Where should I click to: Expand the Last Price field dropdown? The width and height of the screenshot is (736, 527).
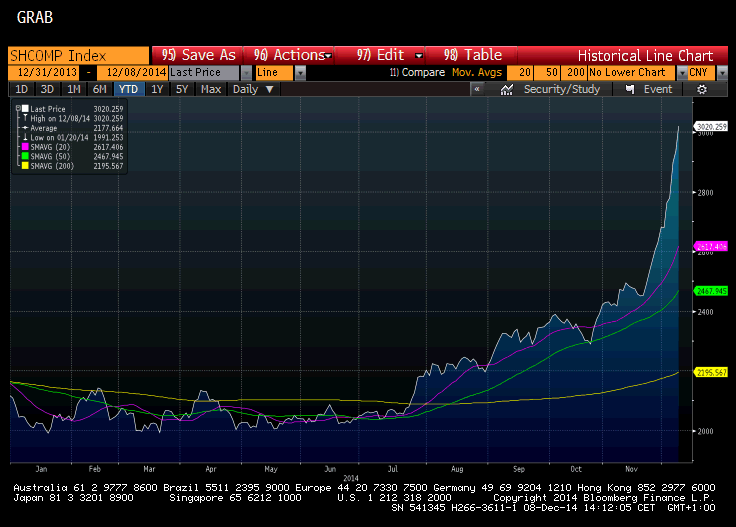coord(246,73)
